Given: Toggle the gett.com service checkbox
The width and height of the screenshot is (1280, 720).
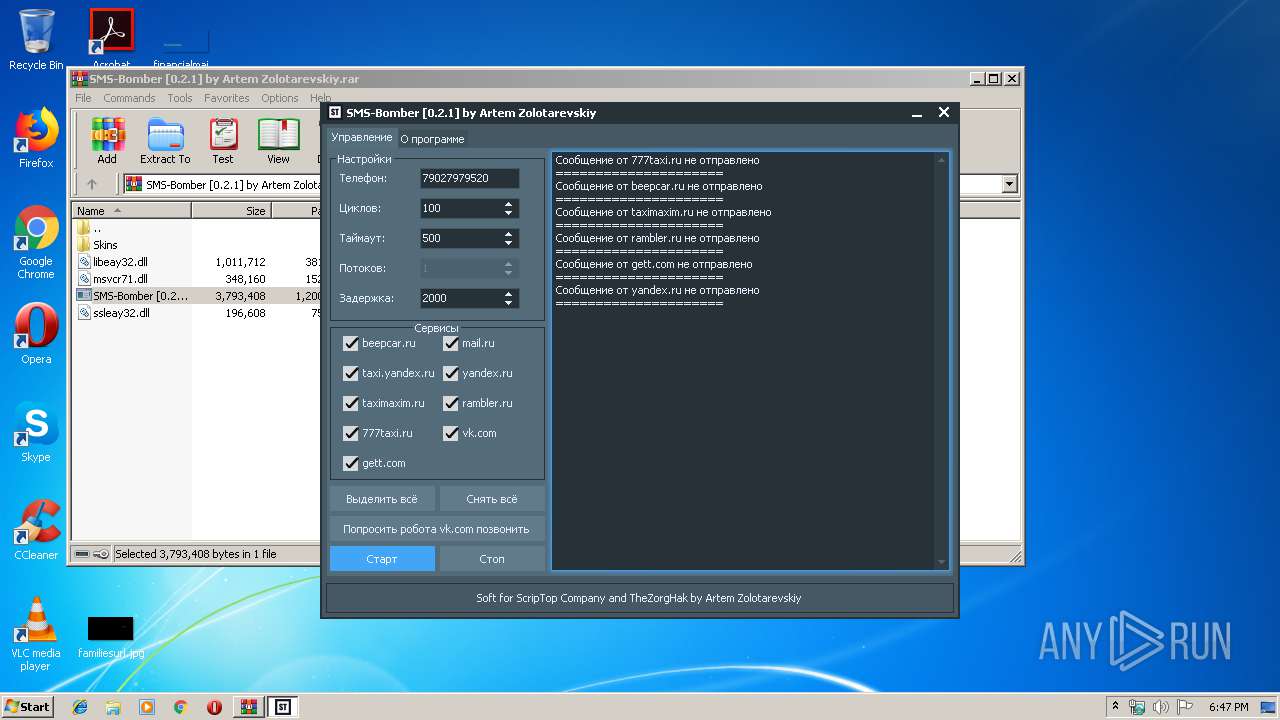Looking at the screenshot, I should pos(350,463).
